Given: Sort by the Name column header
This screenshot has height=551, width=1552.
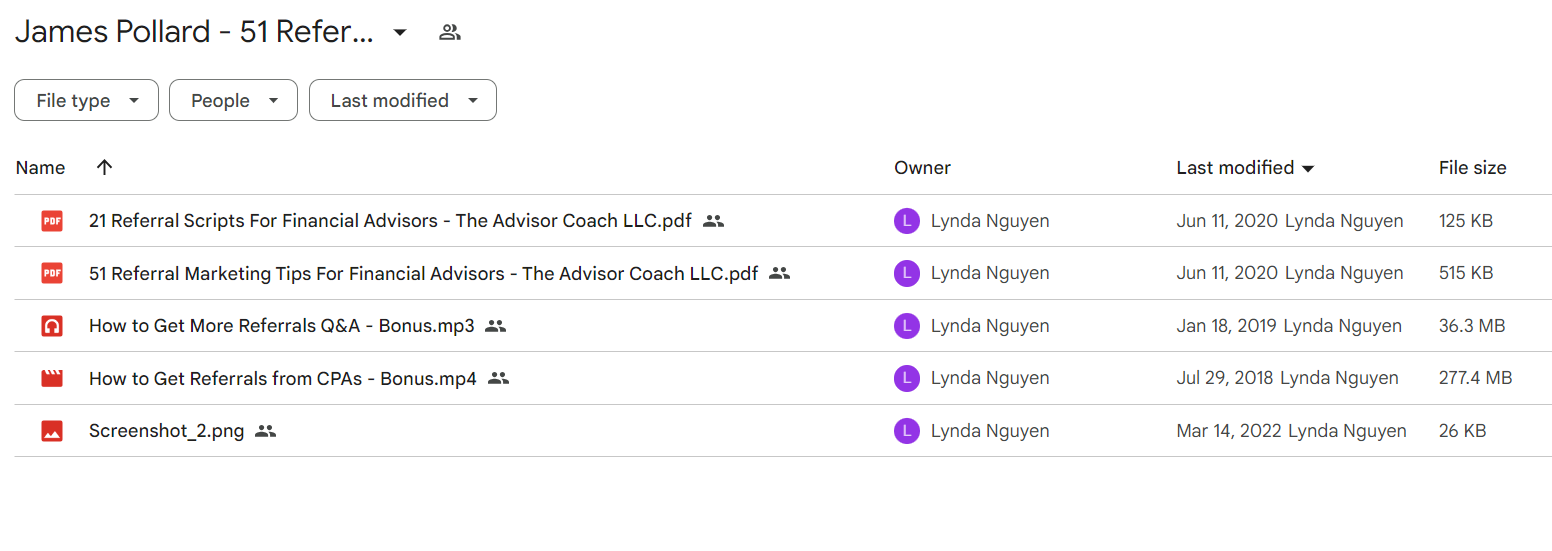Looking at the screenshot, I should [41, 167].
